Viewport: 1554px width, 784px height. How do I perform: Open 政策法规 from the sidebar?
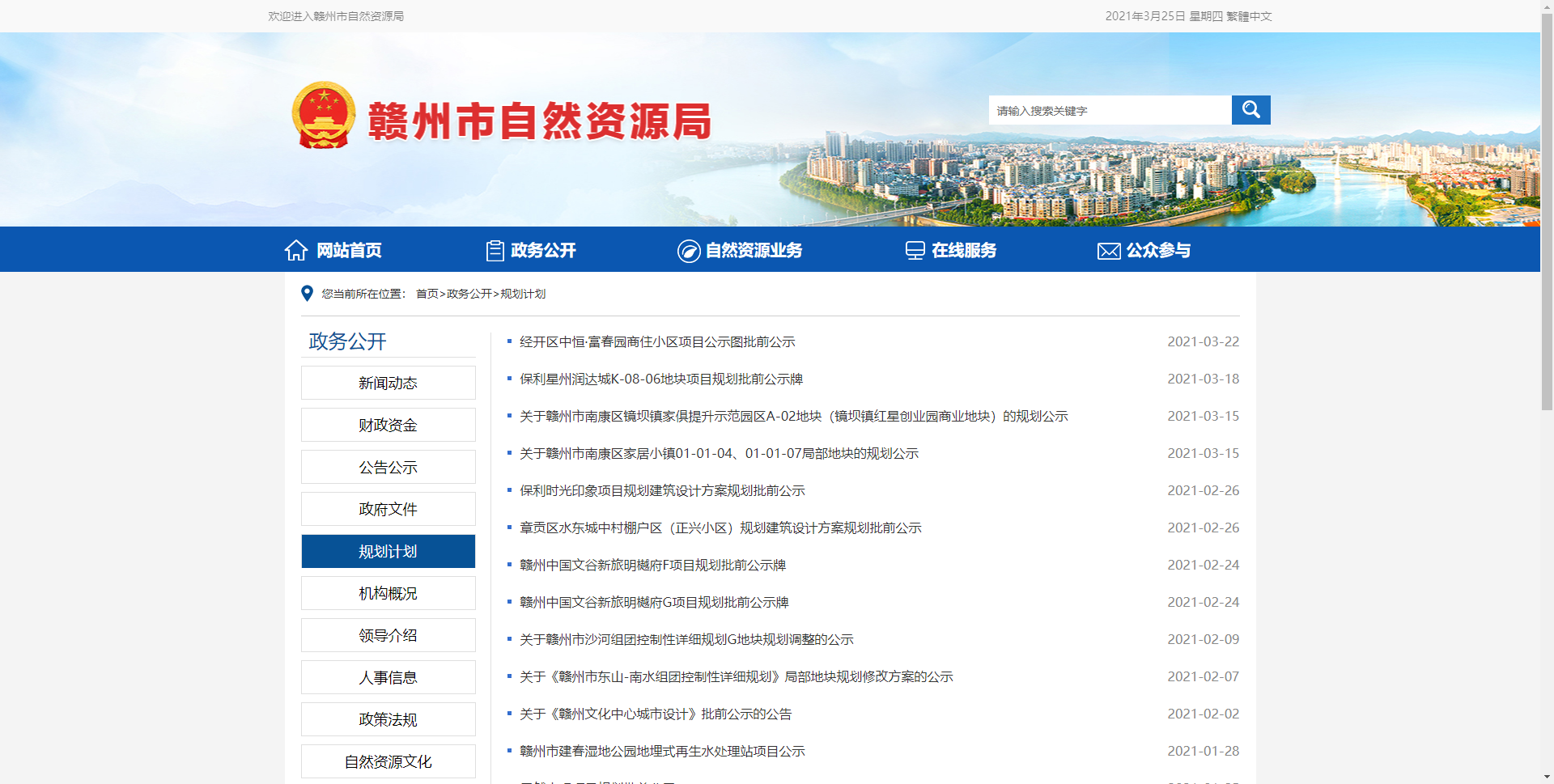click(388, 718)
